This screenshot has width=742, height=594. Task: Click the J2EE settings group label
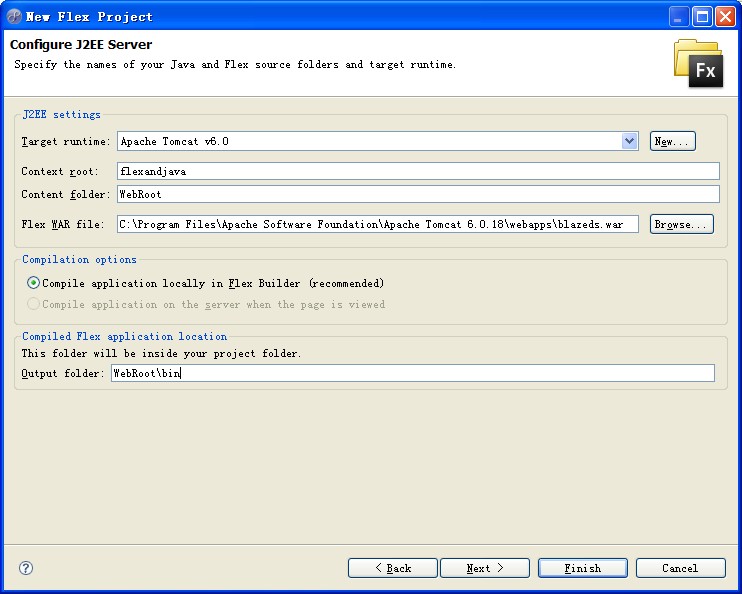pyautogui.click(x=62, y=115)
